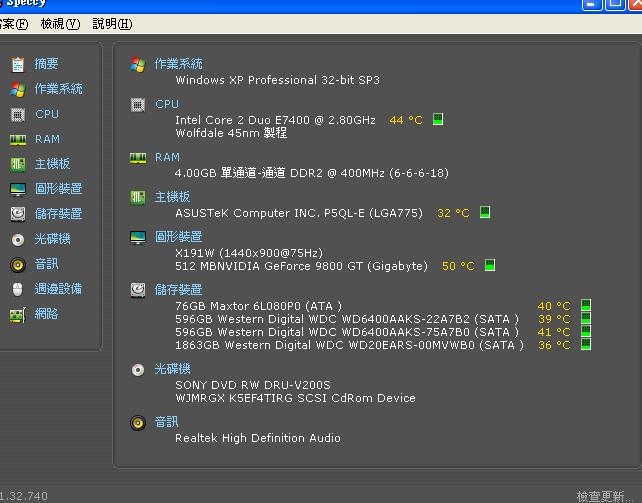This screenshot has width=642, height=503.
Task: Open the 主機板 heading link in summary
Action: [172, 197]
